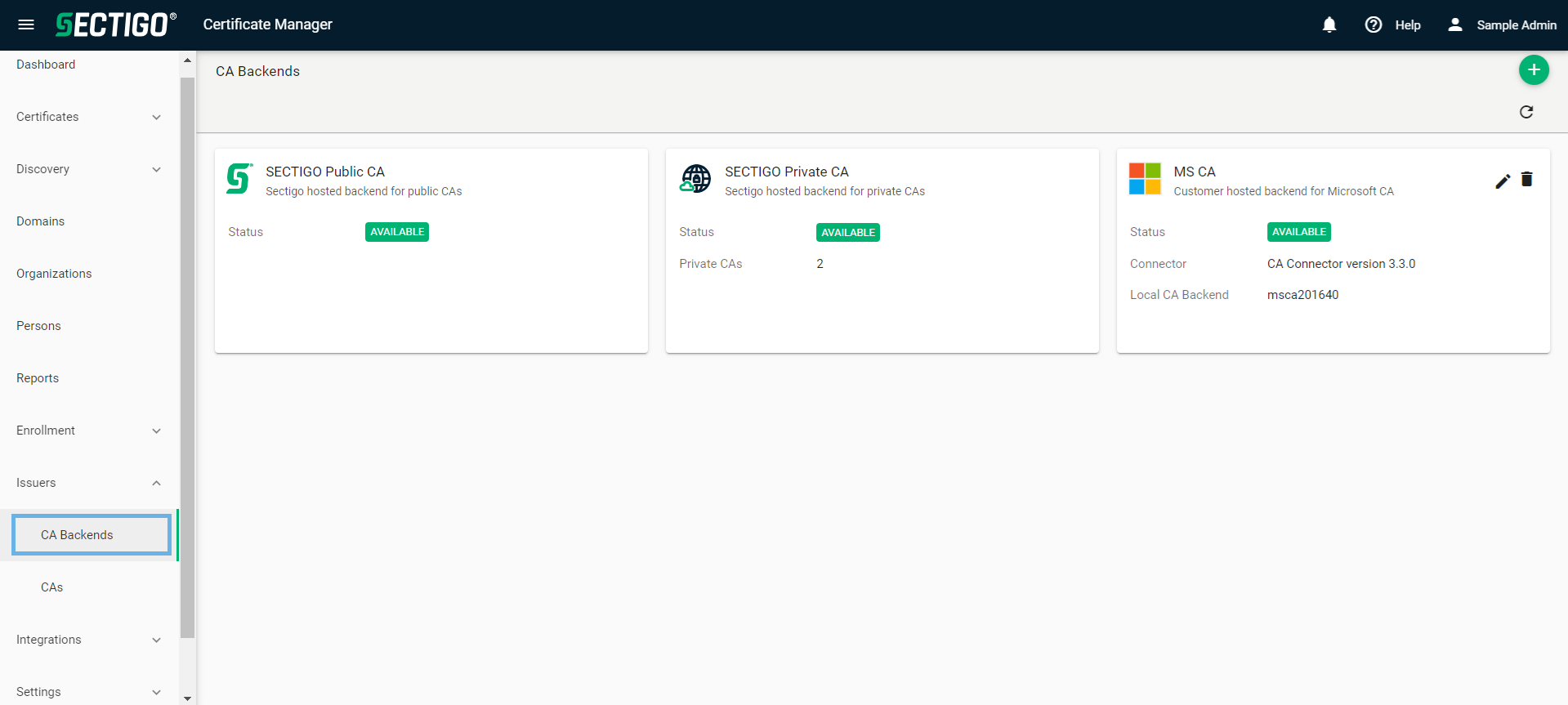Click the Sectigo logo

(116, 25)
